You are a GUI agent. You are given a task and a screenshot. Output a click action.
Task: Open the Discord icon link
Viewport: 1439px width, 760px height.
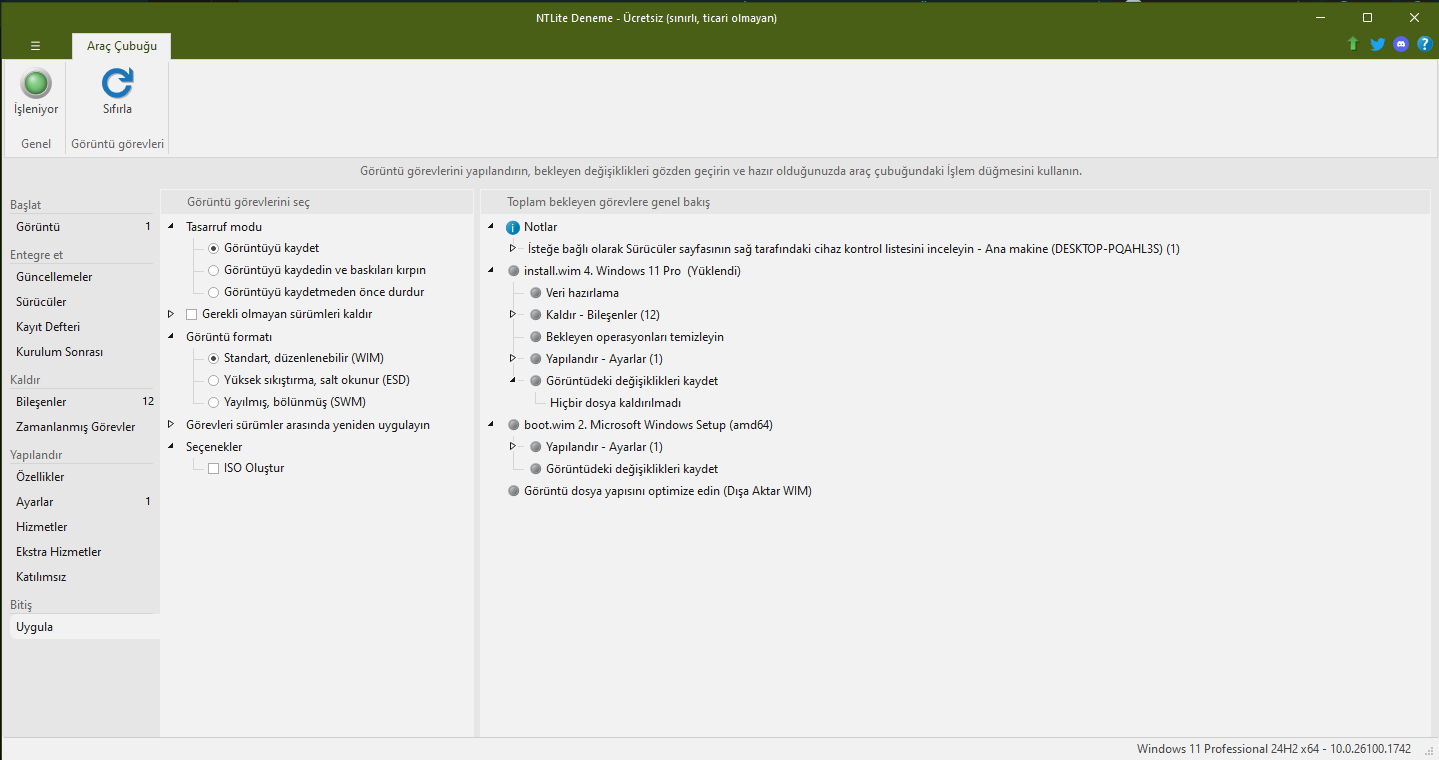1401,44
